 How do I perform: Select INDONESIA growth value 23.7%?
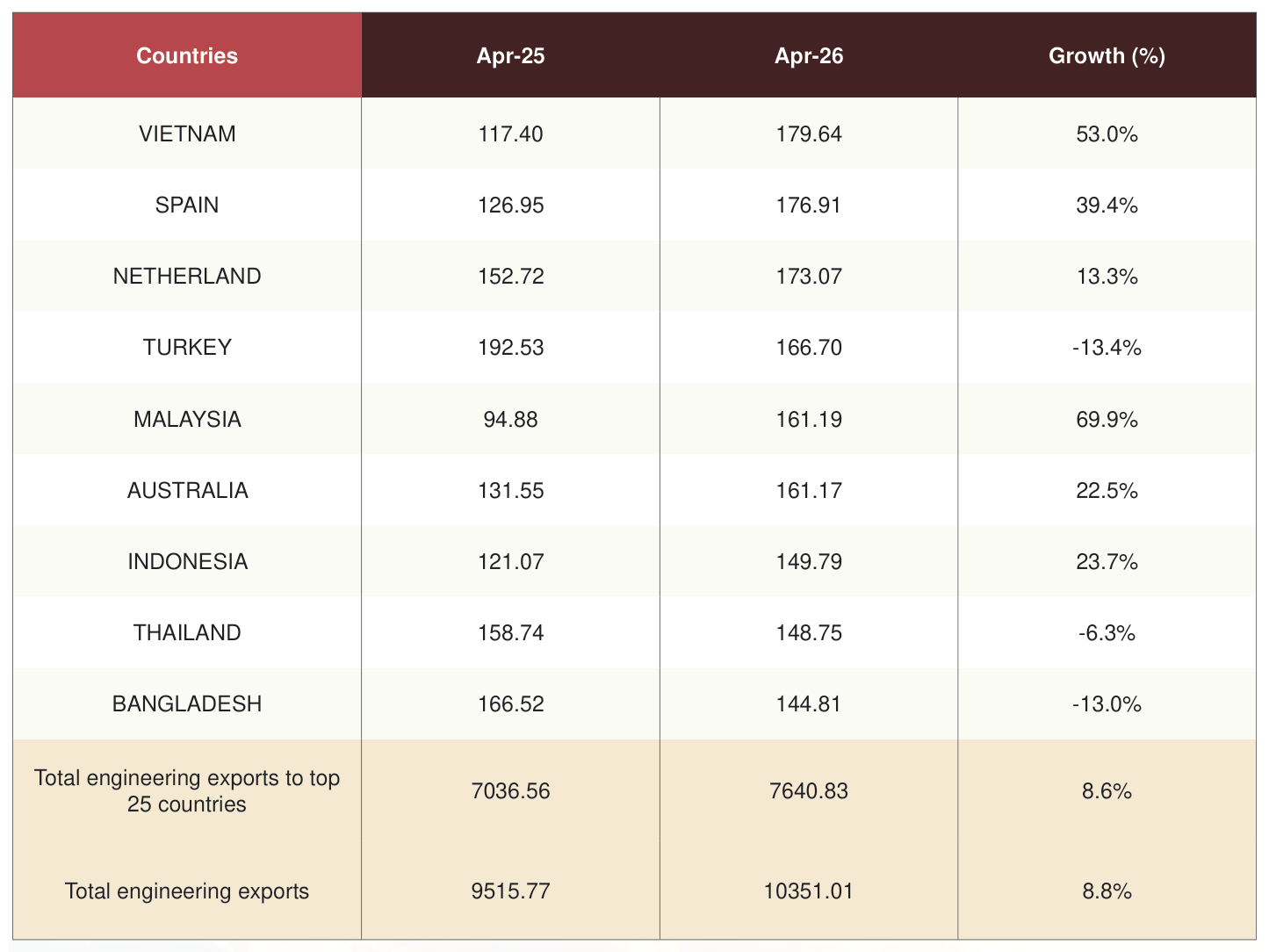[x=1107, y=561]
